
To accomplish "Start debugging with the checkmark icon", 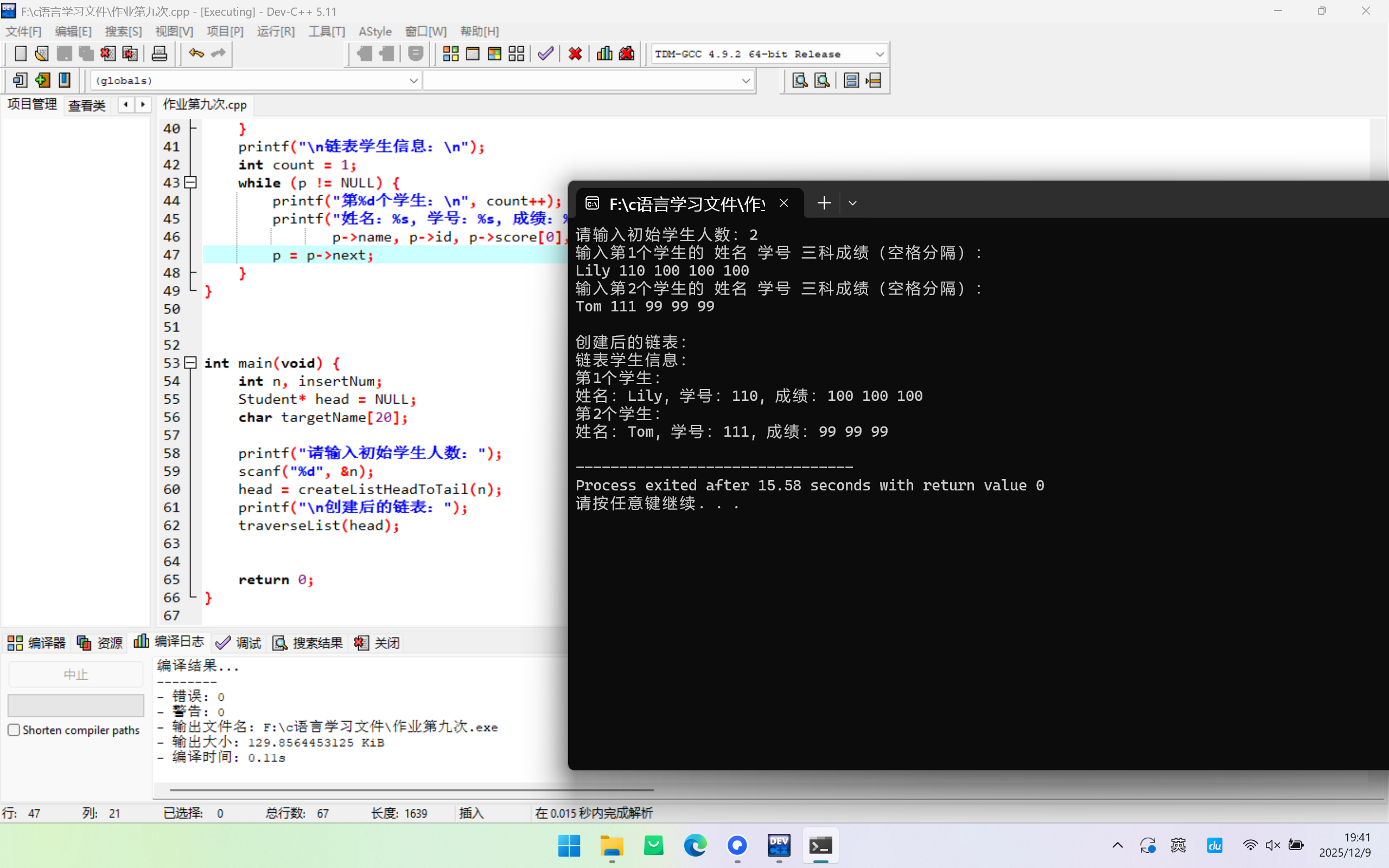I will pyautogui.click(x=545, y=54).
